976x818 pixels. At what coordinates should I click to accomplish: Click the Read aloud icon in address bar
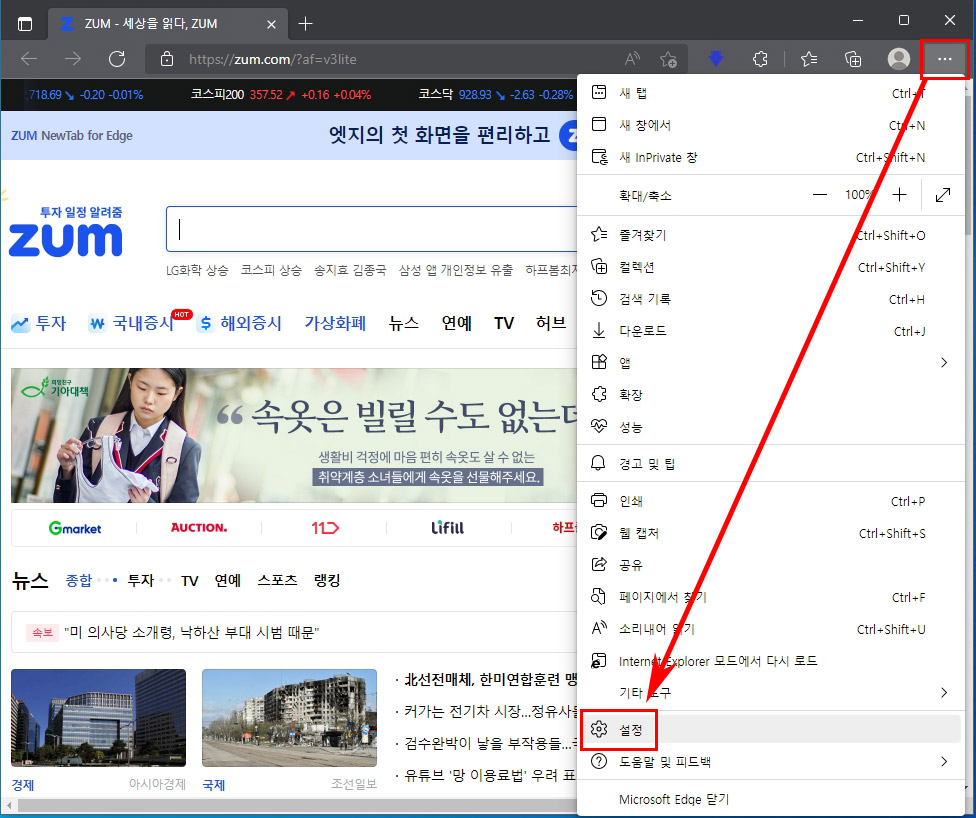point(632,59)
